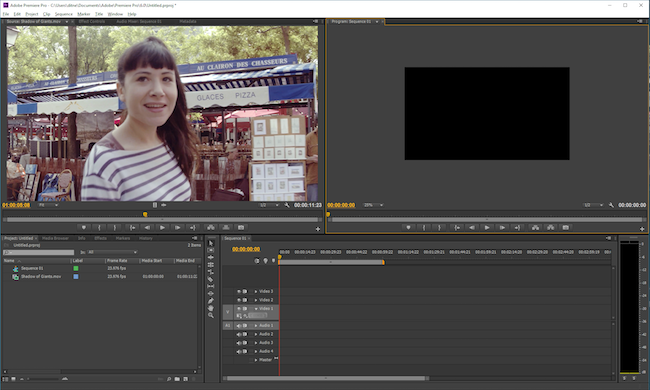The width and height of the screenshot is (650, 390).
Task: Switch Project panel to list view
Action: tap(5, 379)
